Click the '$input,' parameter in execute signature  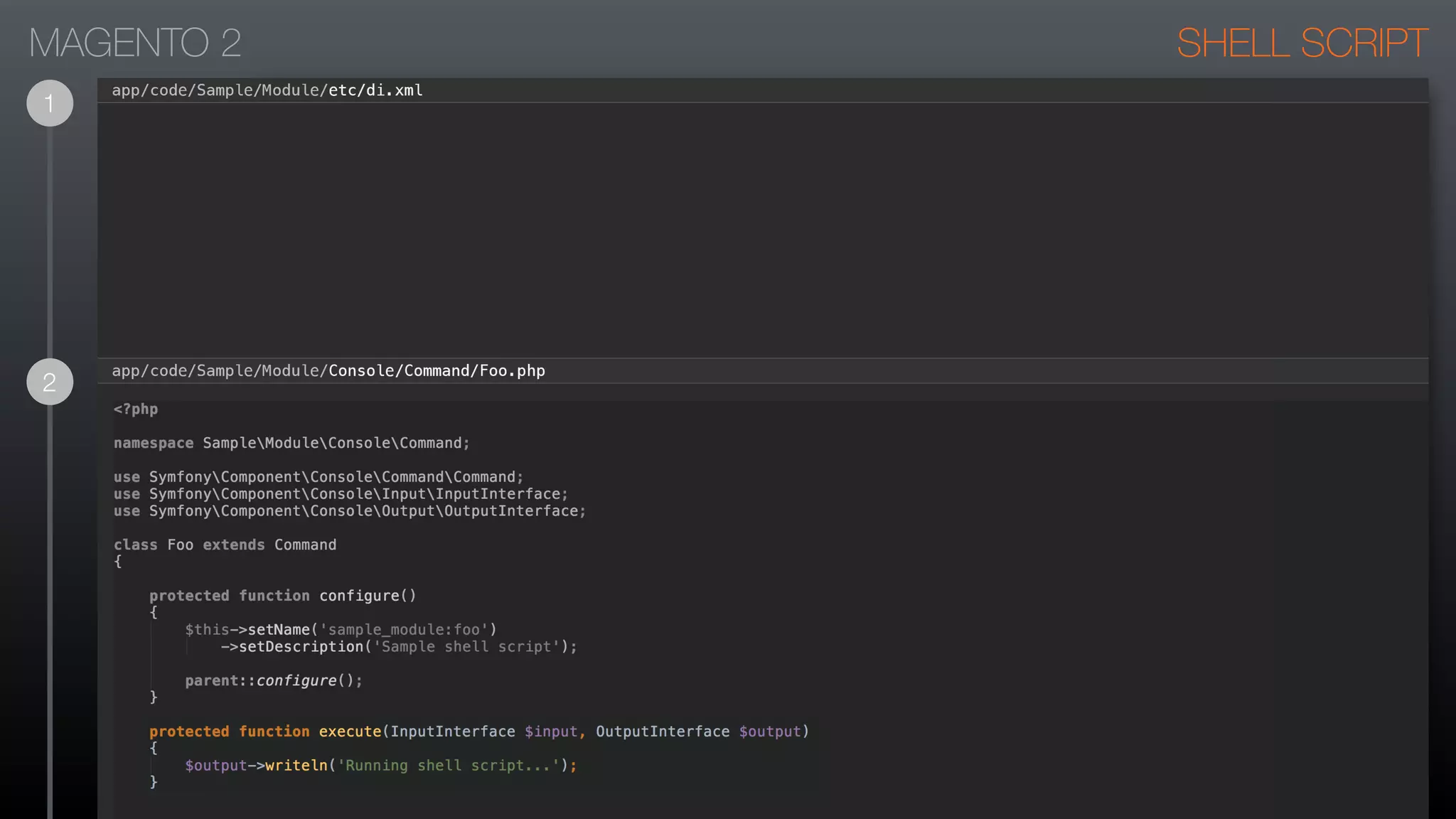(x=555, y=732)
